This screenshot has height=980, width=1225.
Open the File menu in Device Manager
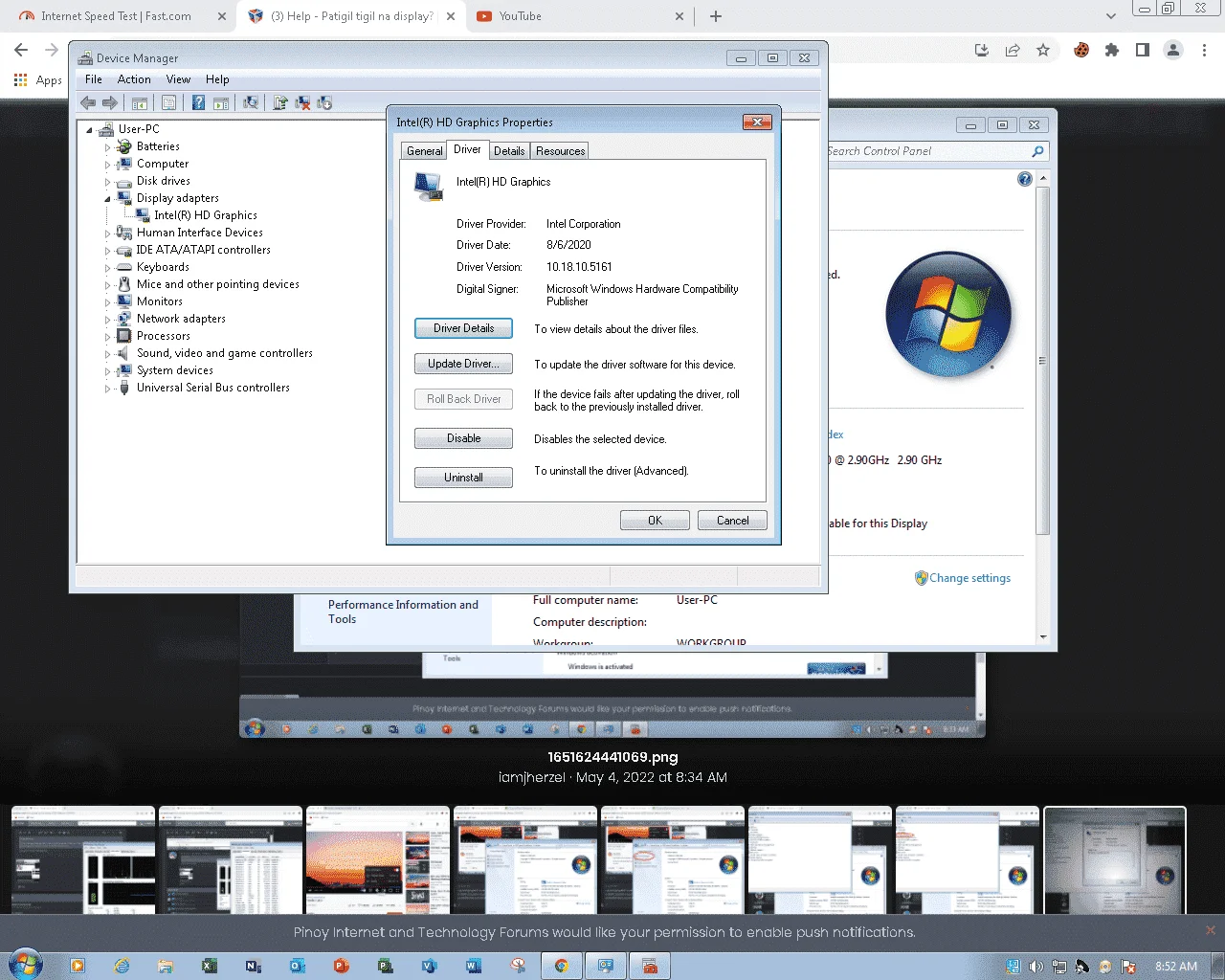[93, 79]
